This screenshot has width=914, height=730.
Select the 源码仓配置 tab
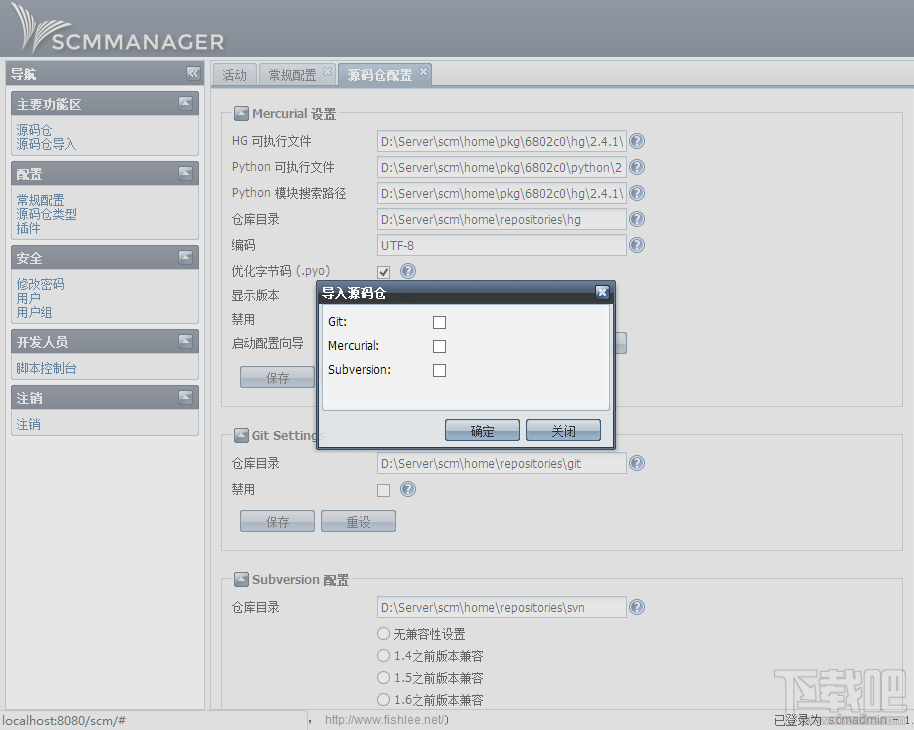tap(379, 75)
